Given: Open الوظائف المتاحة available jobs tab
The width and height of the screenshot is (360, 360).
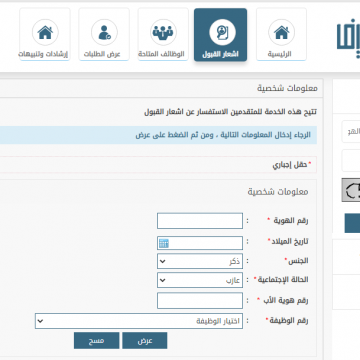Looking at the screenshot, I should [163, 35].
